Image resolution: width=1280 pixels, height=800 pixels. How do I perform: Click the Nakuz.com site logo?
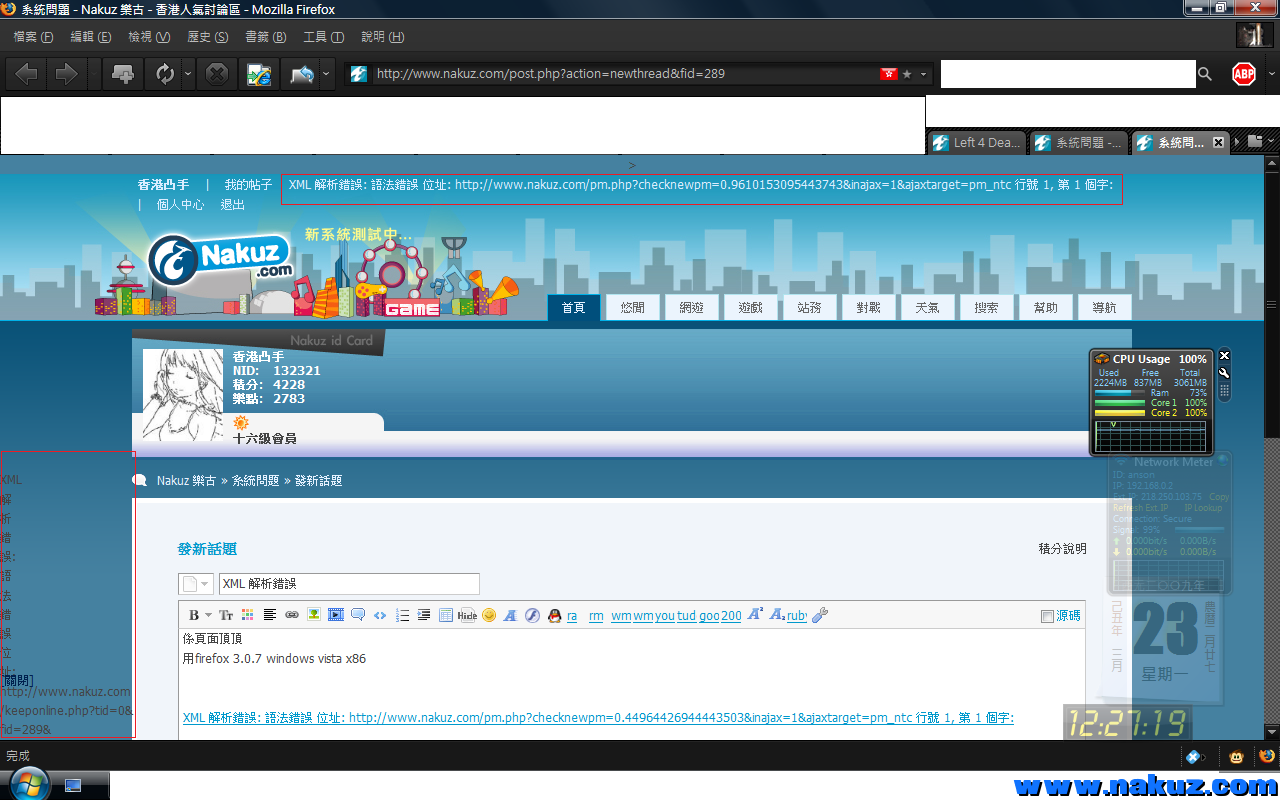pos(220,260)
